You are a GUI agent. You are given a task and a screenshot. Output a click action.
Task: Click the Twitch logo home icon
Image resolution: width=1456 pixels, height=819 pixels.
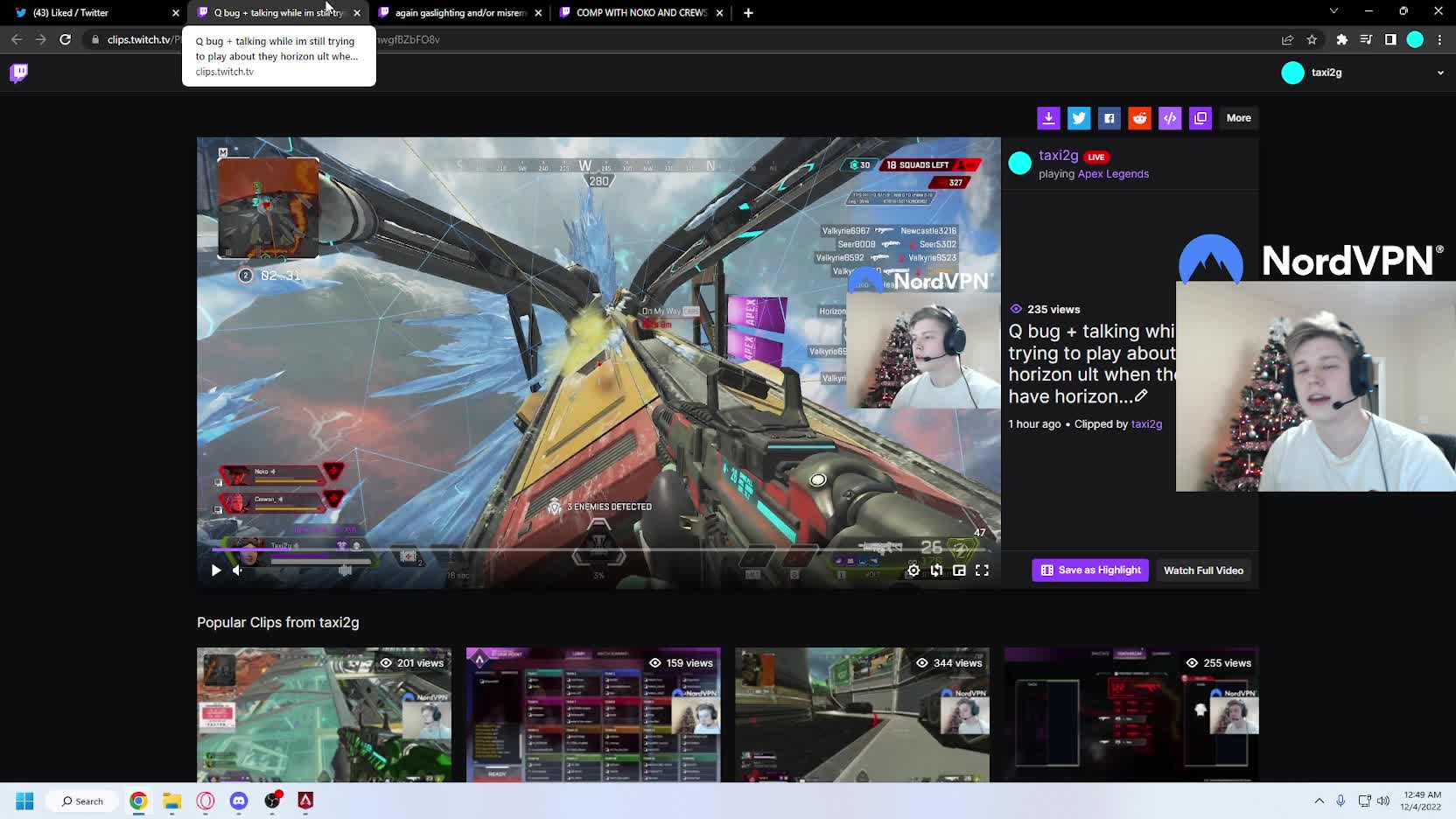18,73
